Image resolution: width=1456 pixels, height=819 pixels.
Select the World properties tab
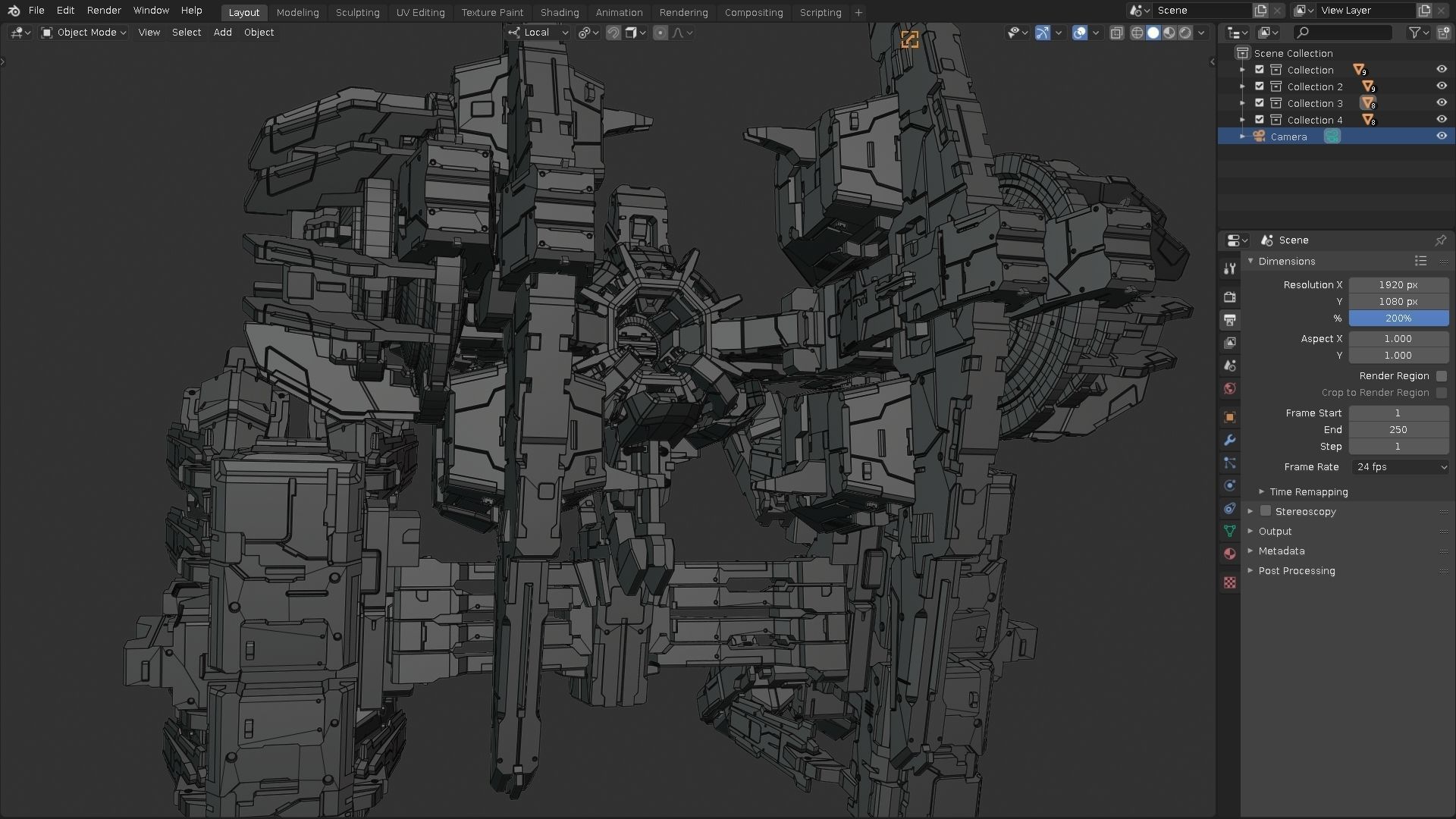click(1229, 388)
